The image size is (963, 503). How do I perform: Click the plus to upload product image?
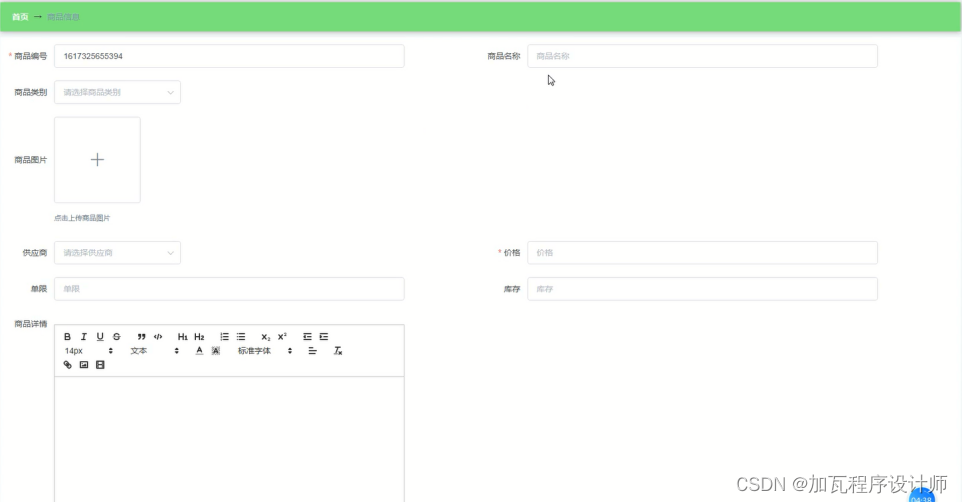pos(97,160)
